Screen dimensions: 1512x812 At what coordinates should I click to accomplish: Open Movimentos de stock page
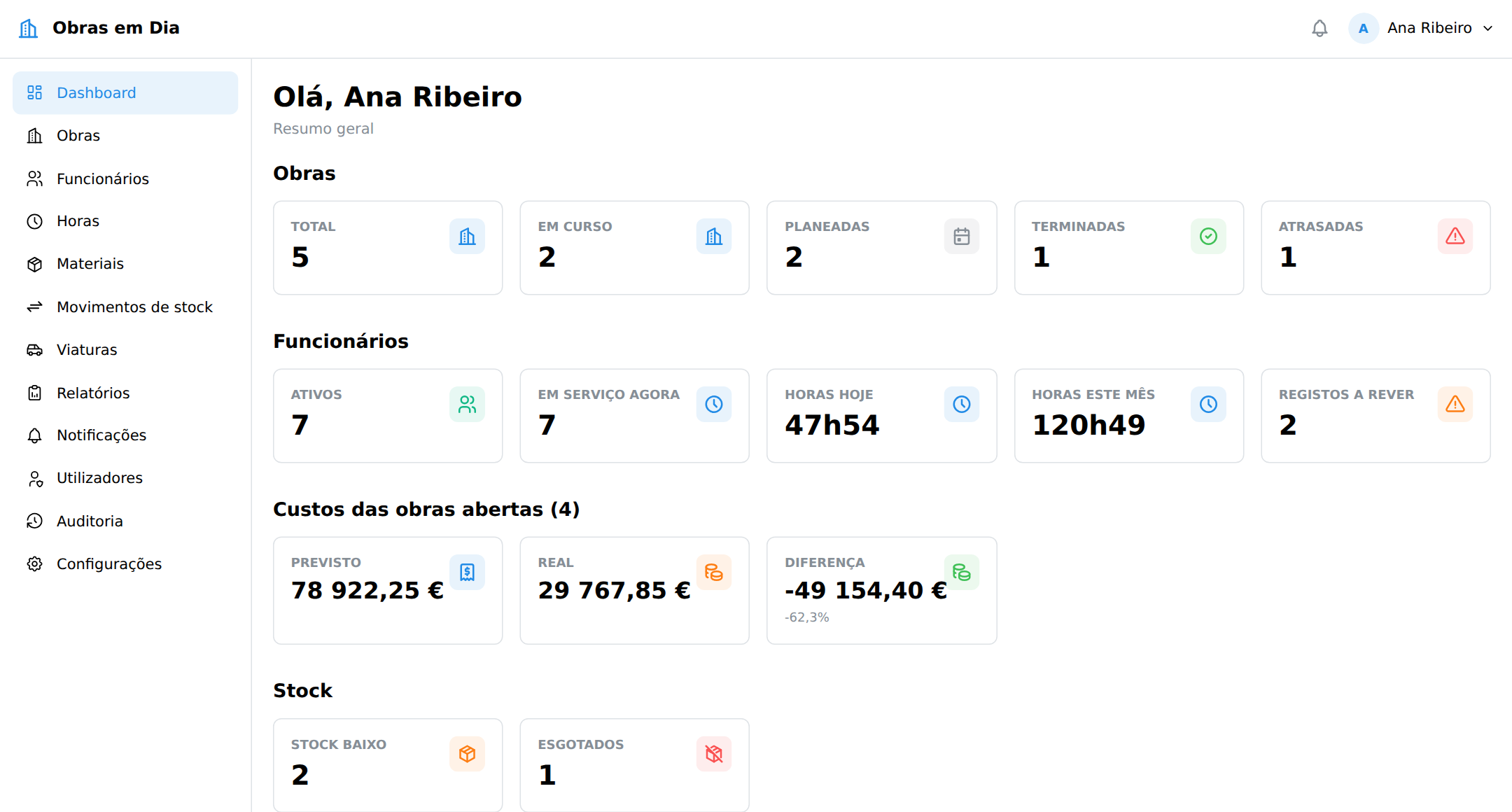[x=125, y=307]
